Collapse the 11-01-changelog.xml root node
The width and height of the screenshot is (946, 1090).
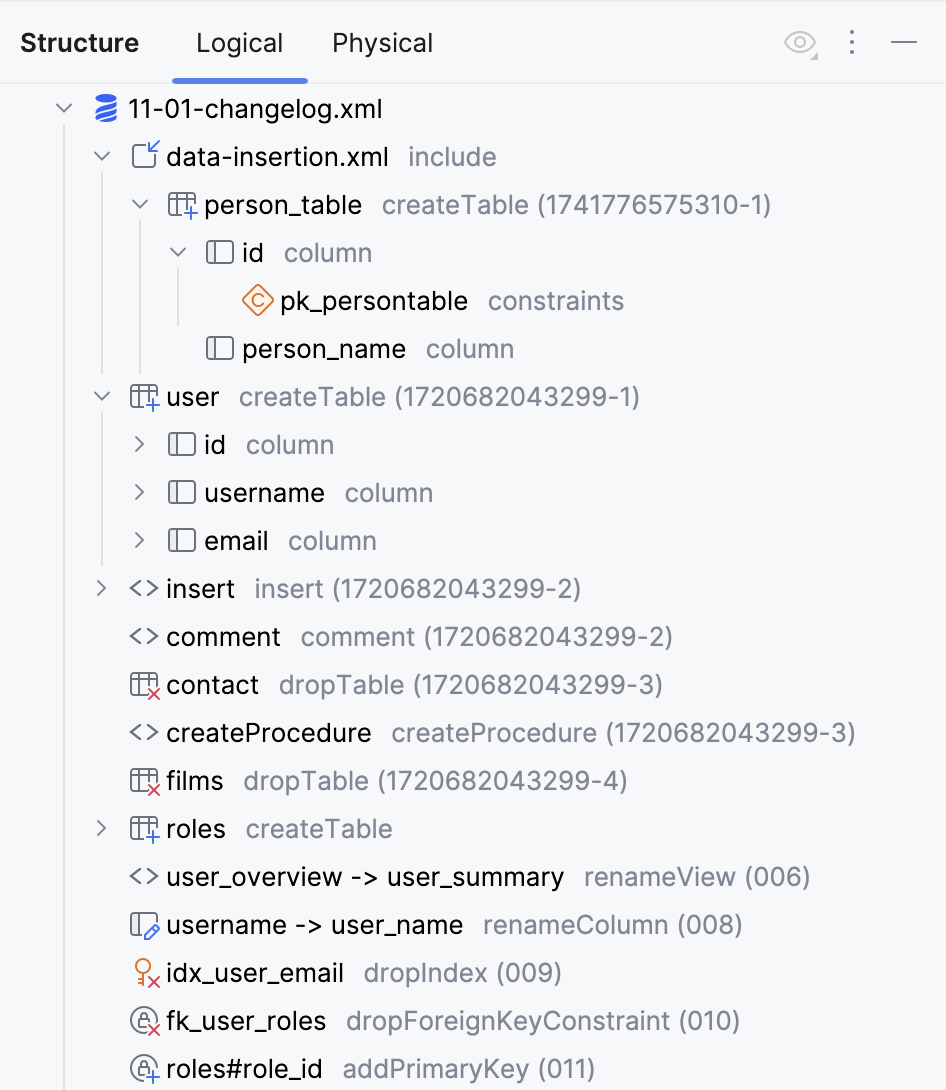pos(64,108)
